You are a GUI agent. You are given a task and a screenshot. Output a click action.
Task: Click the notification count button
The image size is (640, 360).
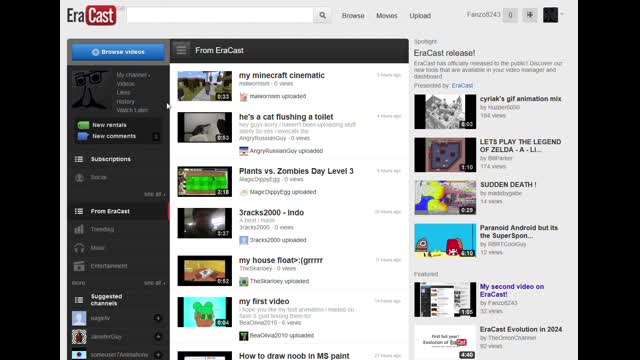510,15
